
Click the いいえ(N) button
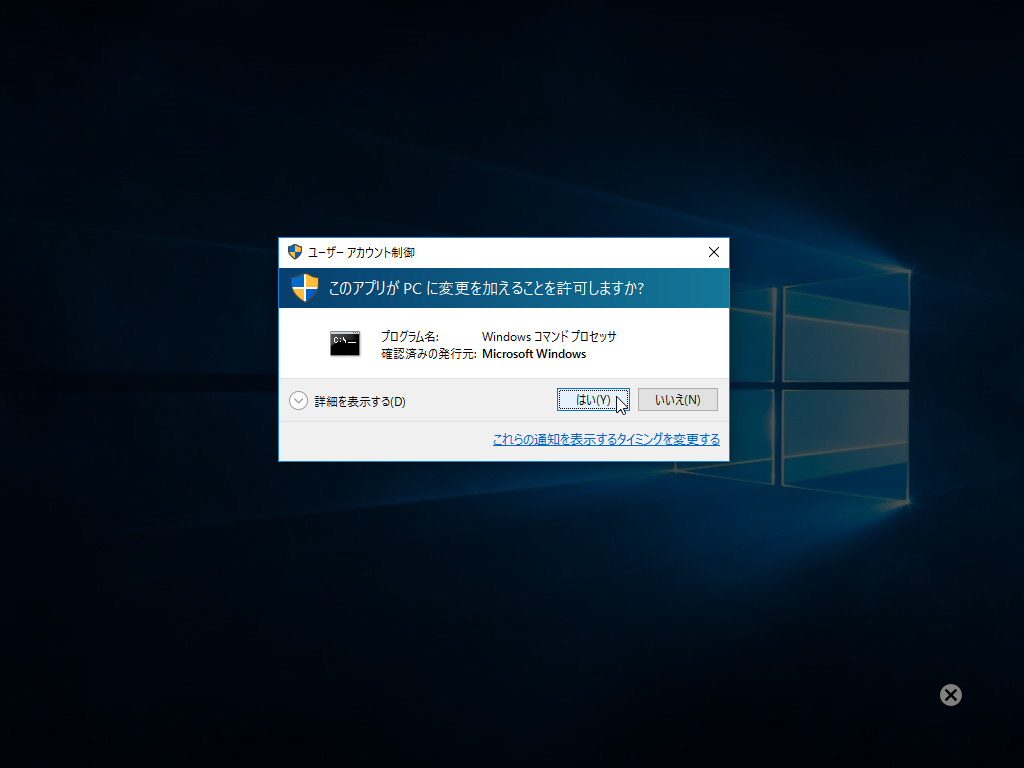[677, 400]
